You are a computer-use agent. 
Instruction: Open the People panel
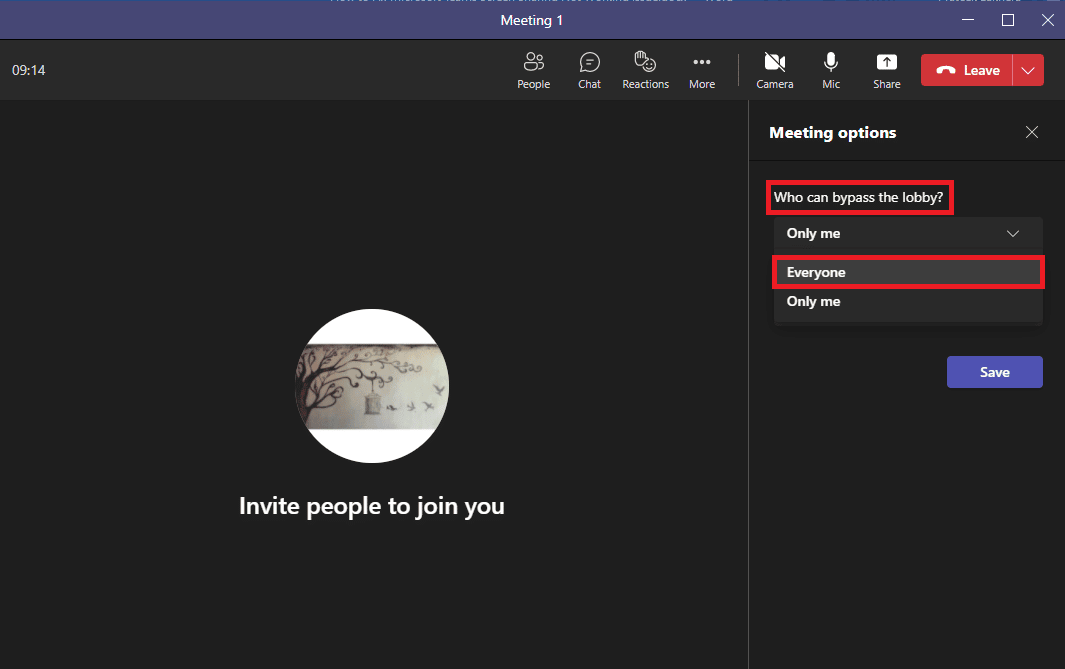tap(533, 70)
